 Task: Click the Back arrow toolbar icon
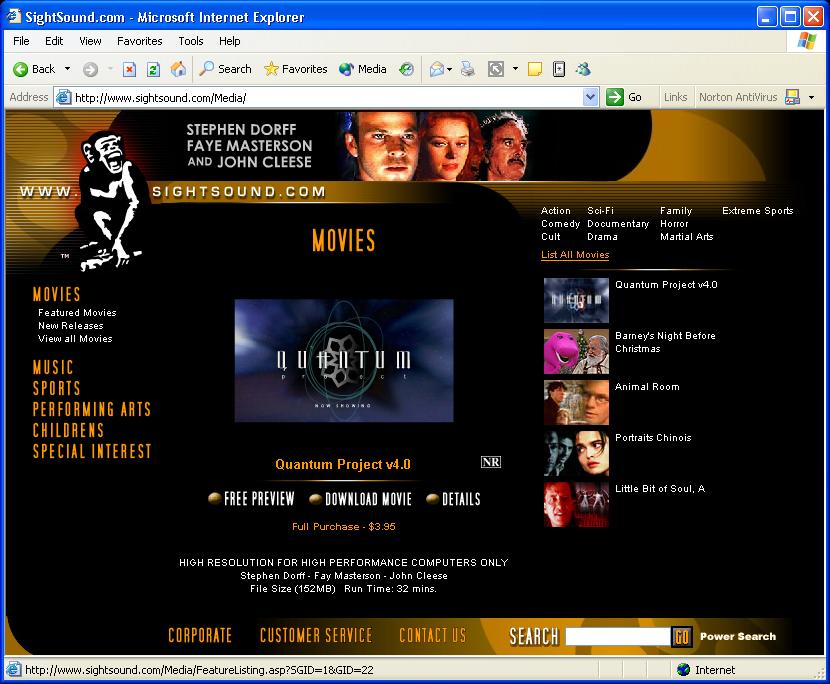click(21, 69)
